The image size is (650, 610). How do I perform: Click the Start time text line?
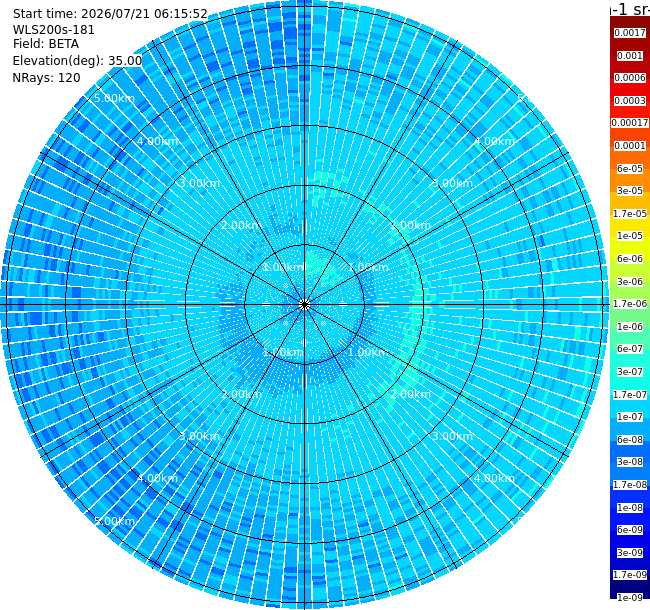pyautogui.click(x=110, y=14)
